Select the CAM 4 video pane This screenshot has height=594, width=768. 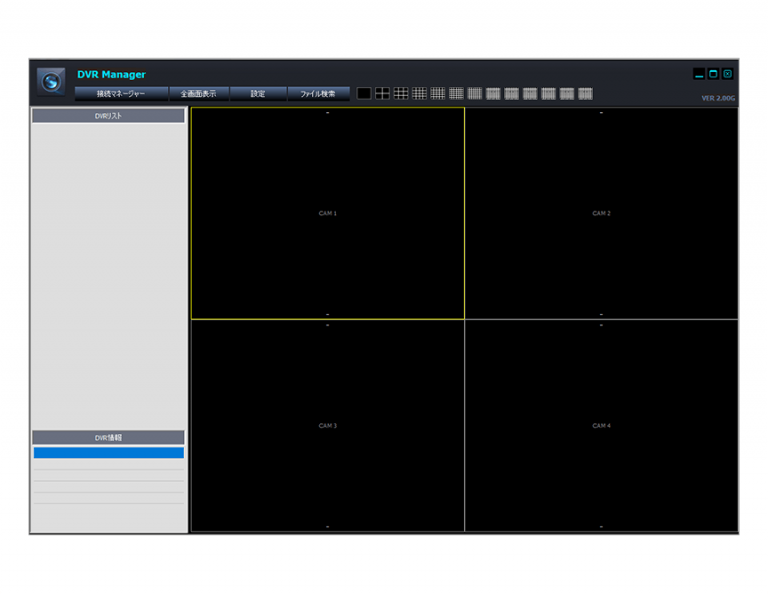[601, 425]
